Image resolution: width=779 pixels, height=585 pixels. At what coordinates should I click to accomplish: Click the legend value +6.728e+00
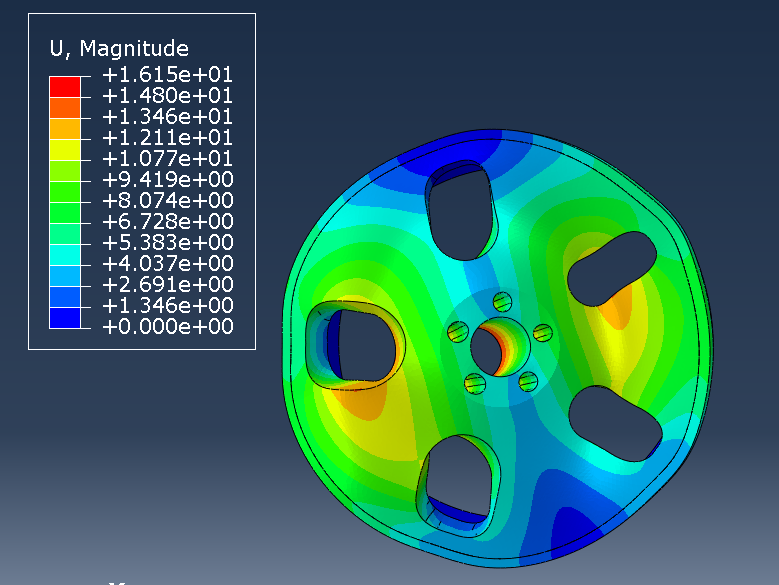tap(167, 221)
